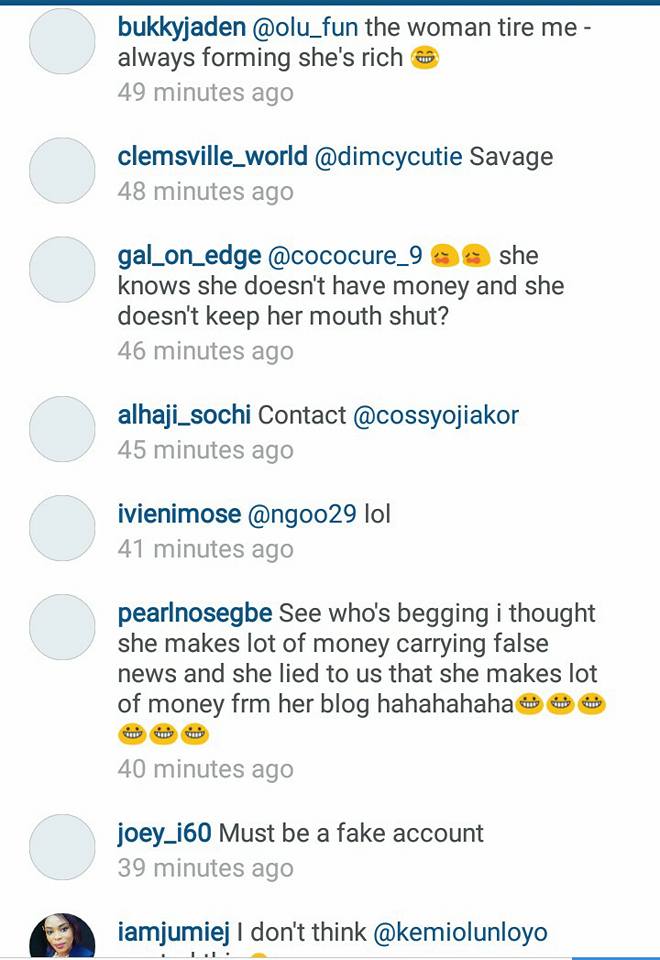Tap alhaji_sochi's avatar circle
The image size is (660, 960).
pos(62,429)
